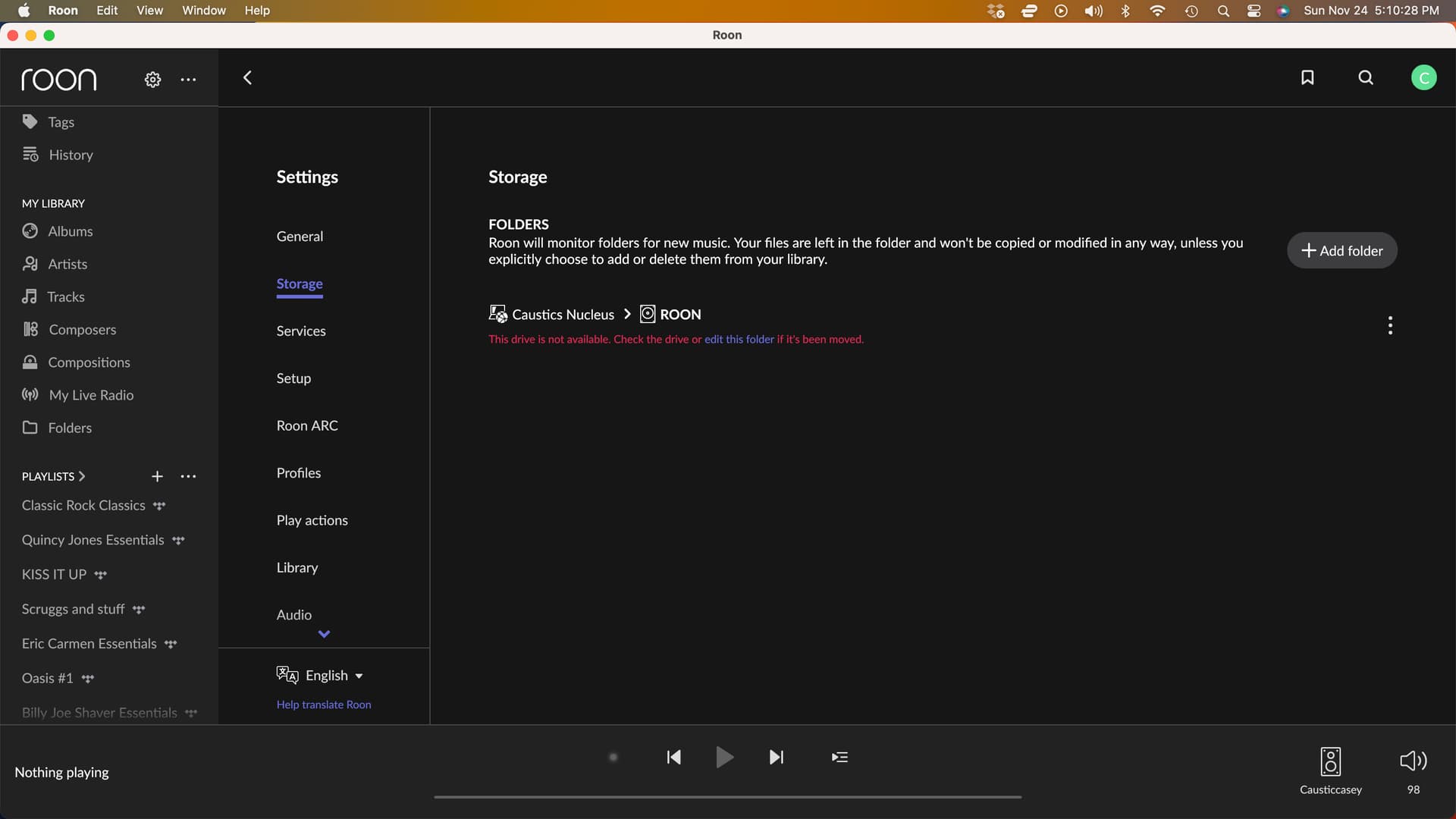Skip to previous track

(673, 757)
